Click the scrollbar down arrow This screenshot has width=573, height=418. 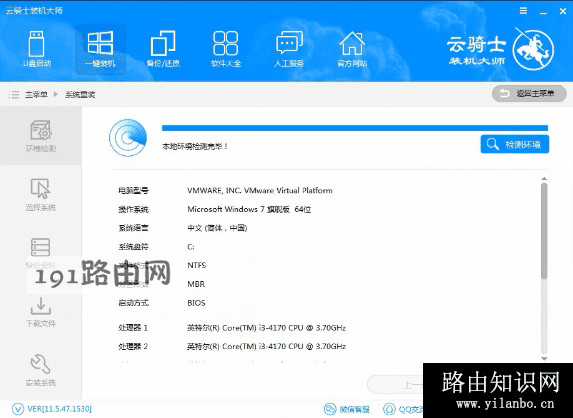point(544,358)
